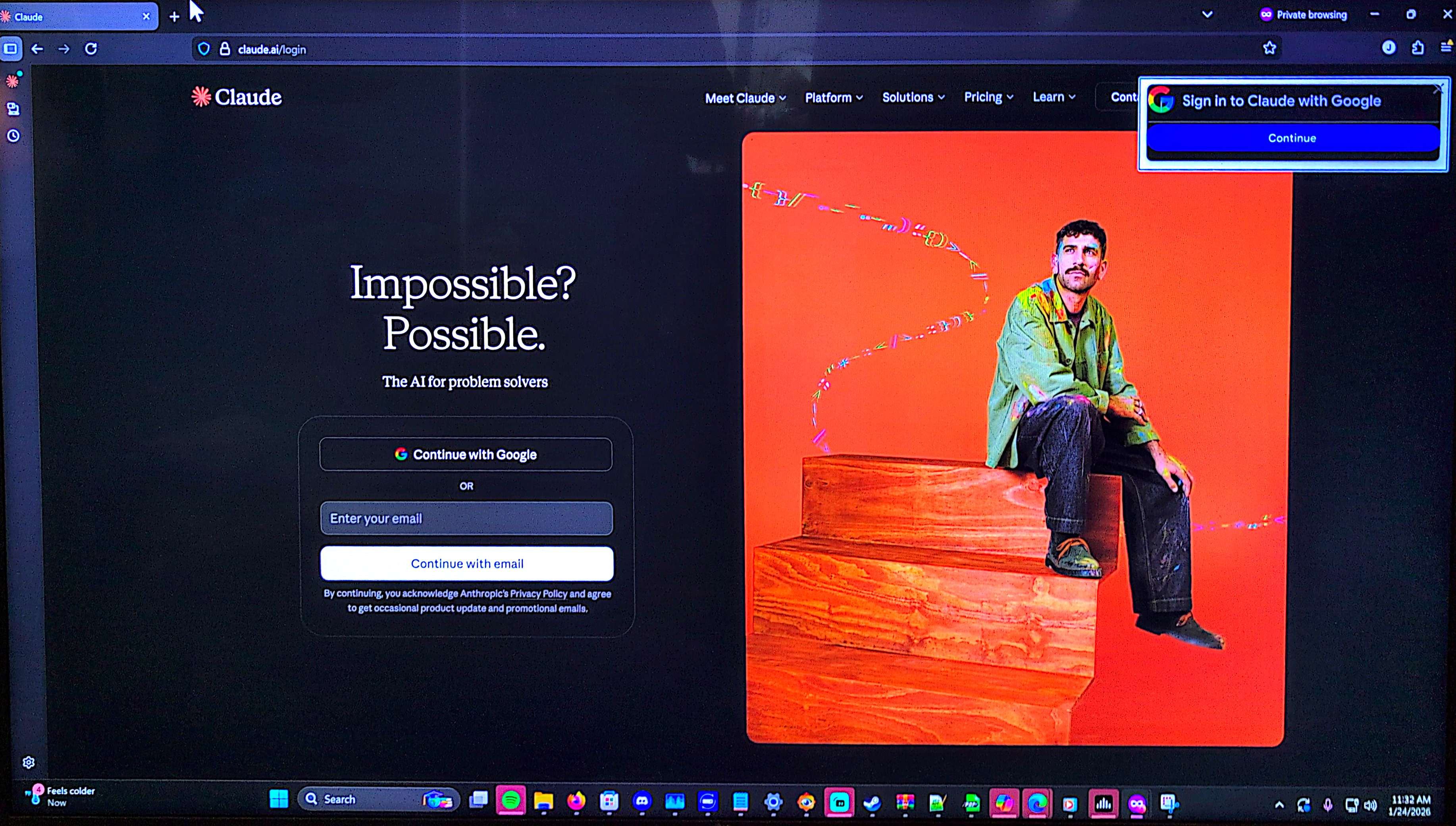Click the tracking protection shield icon
Screen dimensions: 1456x826
(204, 49)
